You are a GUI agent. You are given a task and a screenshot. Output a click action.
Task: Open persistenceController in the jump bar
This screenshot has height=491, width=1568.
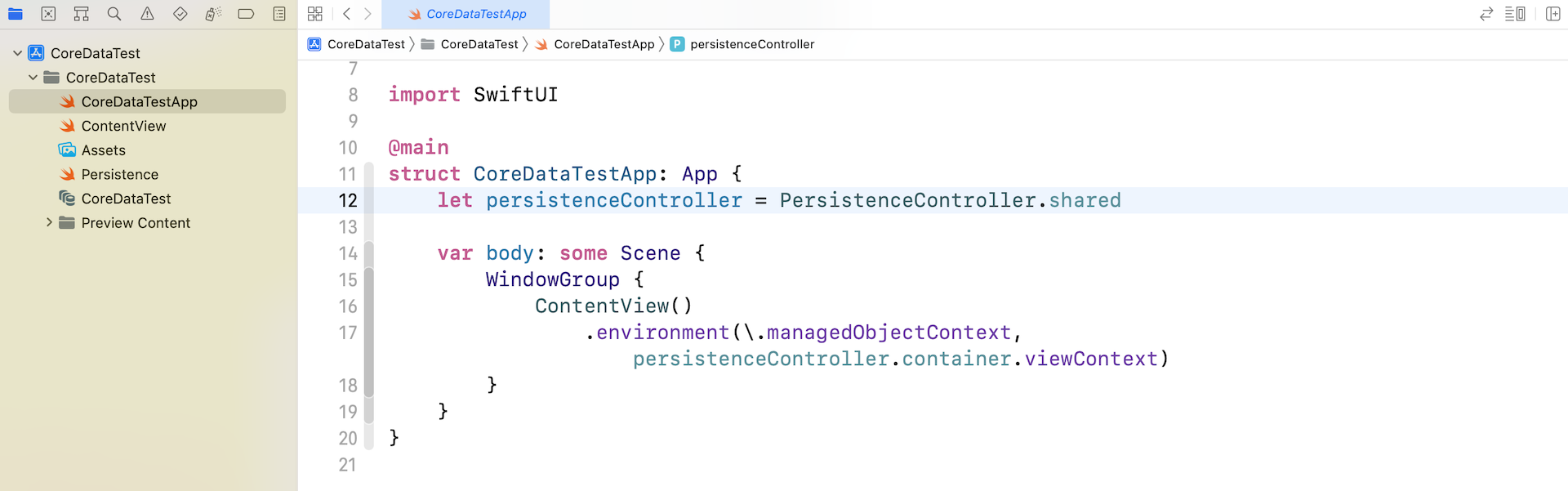coord(752,44)
